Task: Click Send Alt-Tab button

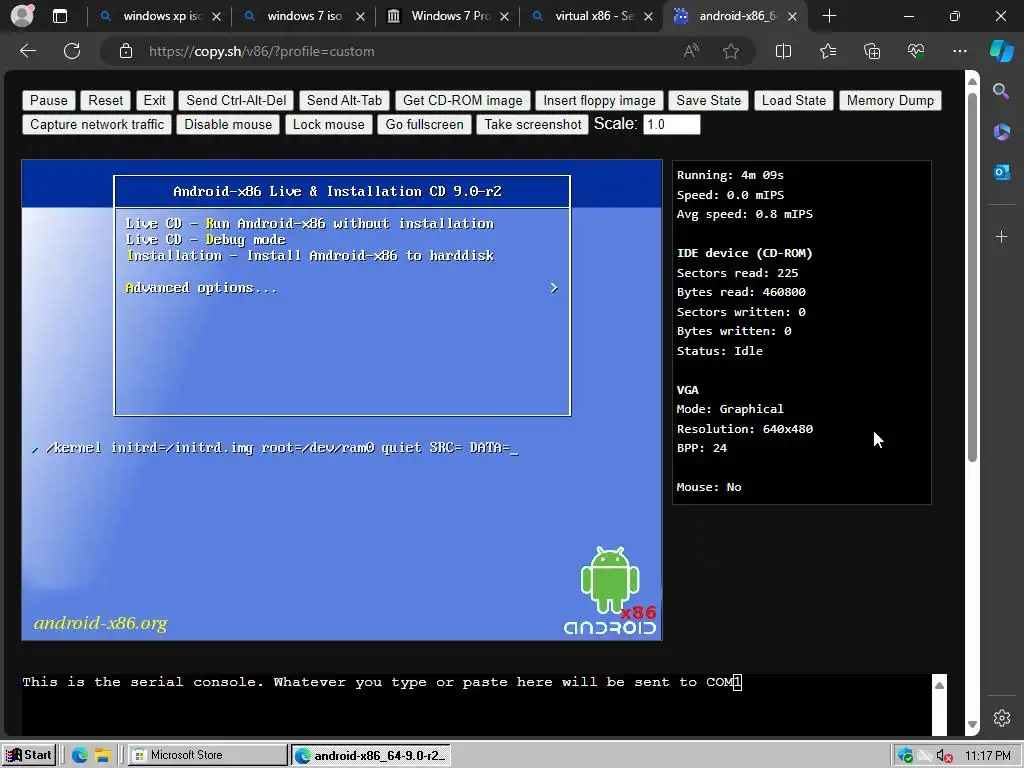Action: click(x=344, y=101)
